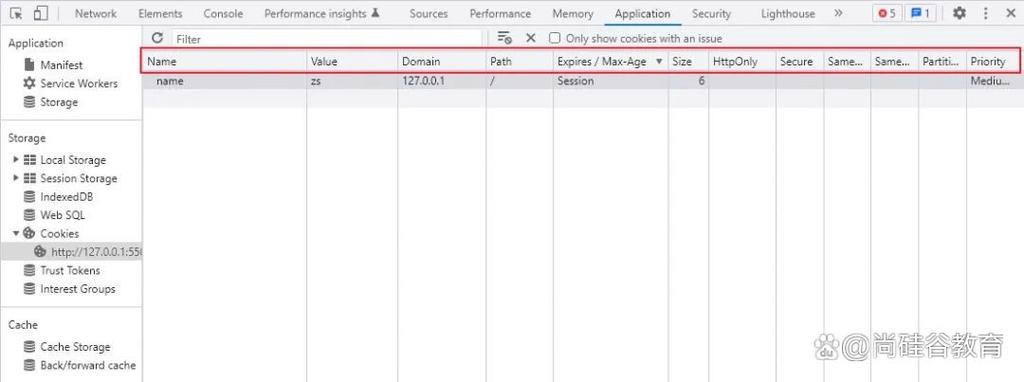Switch to the Memory tab

(573, 13)
